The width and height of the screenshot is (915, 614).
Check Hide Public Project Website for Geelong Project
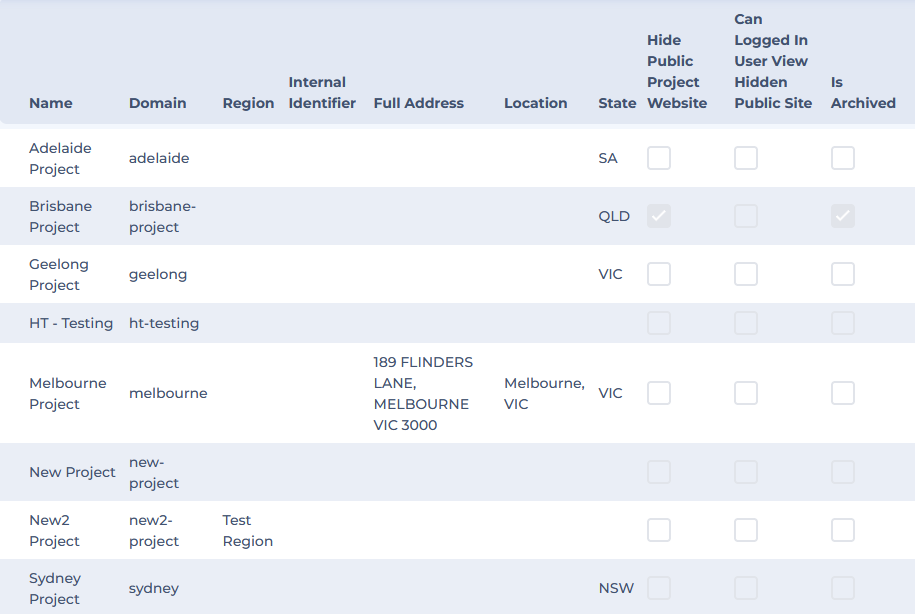[x=658, y=274]
